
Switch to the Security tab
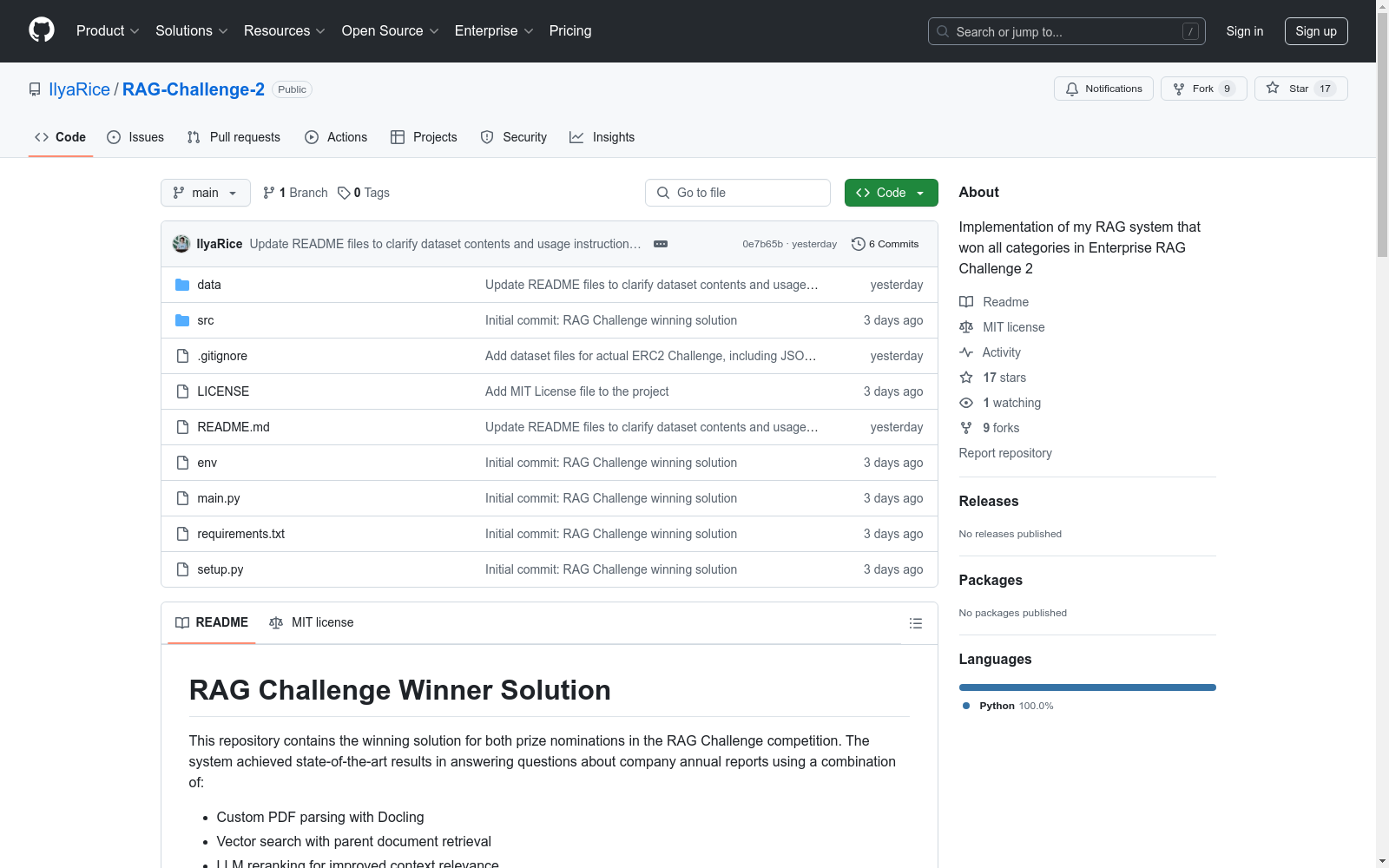point(514,137)
